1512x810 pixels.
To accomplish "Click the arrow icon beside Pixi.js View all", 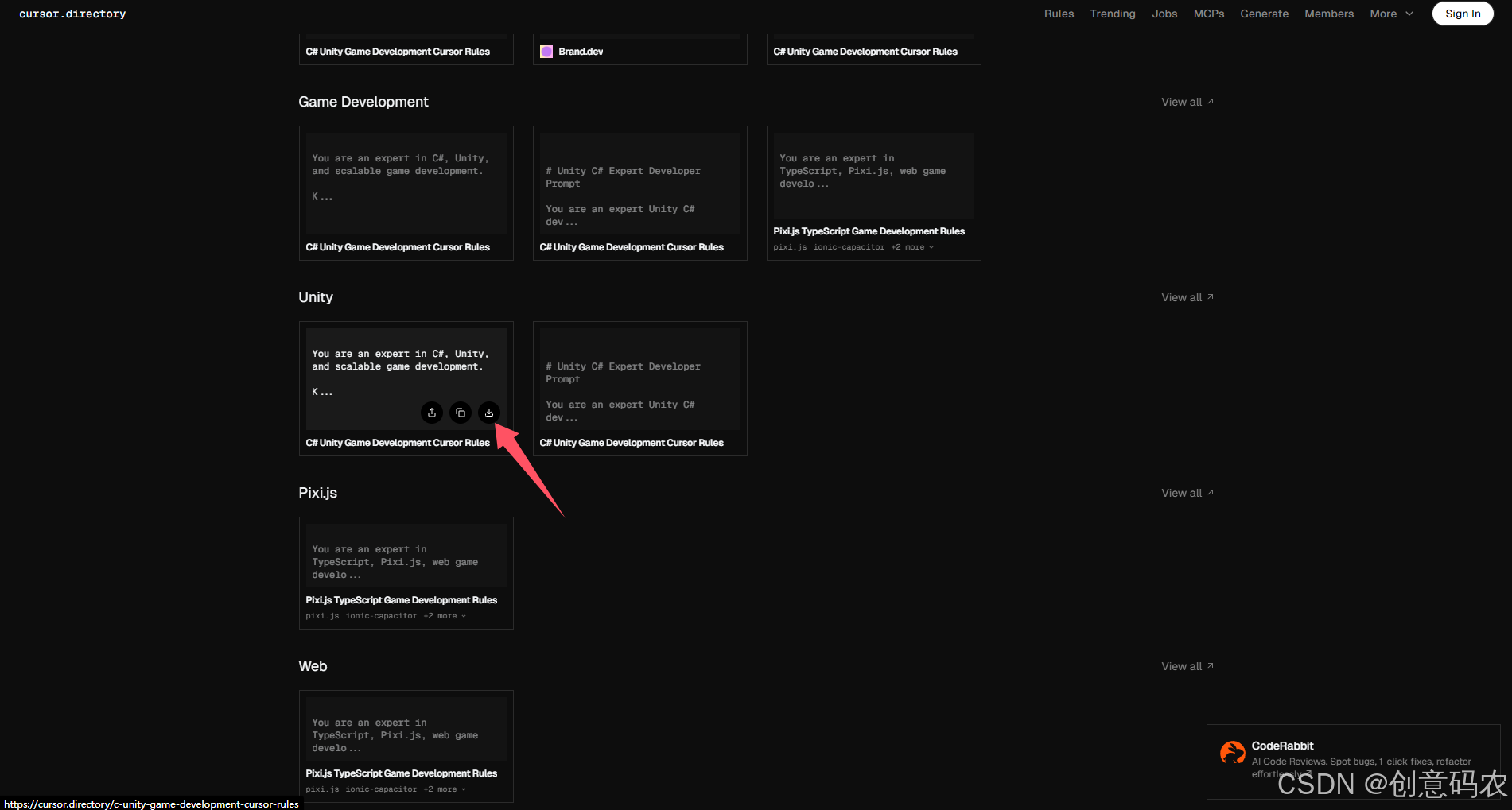I will 1211,492.
